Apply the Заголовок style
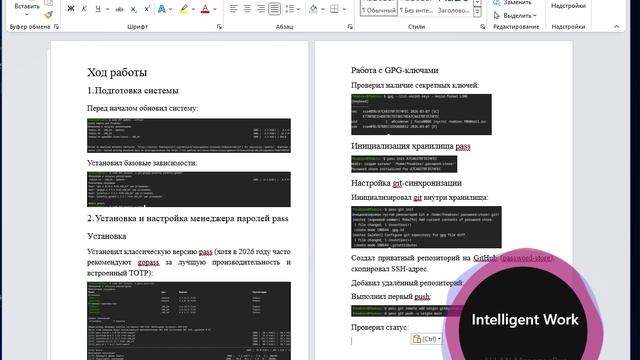Screen dimensions: 640x360 453,7
